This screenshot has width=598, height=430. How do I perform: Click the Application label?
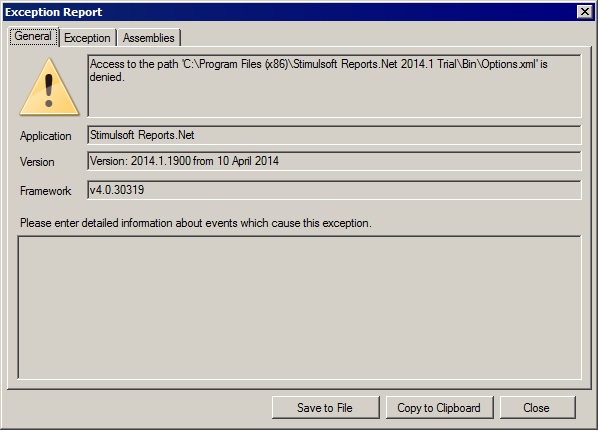click(x=46, y=136)
